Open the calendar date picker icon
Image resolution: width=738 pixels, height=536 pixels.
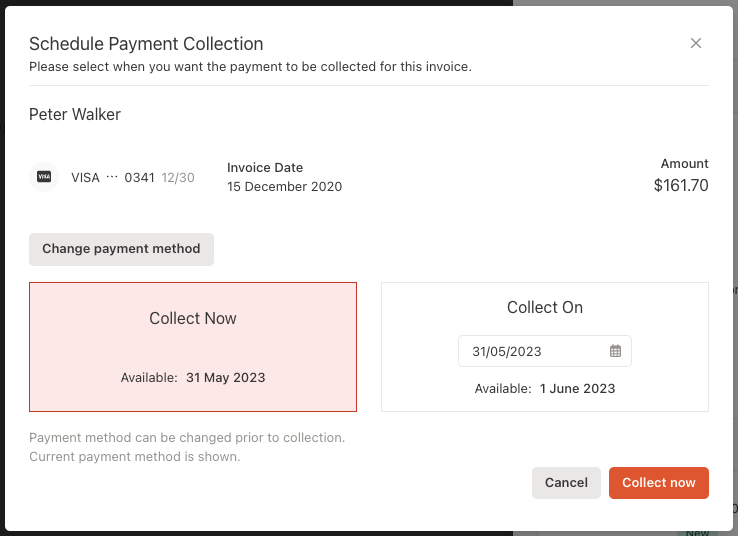(615, 351)
